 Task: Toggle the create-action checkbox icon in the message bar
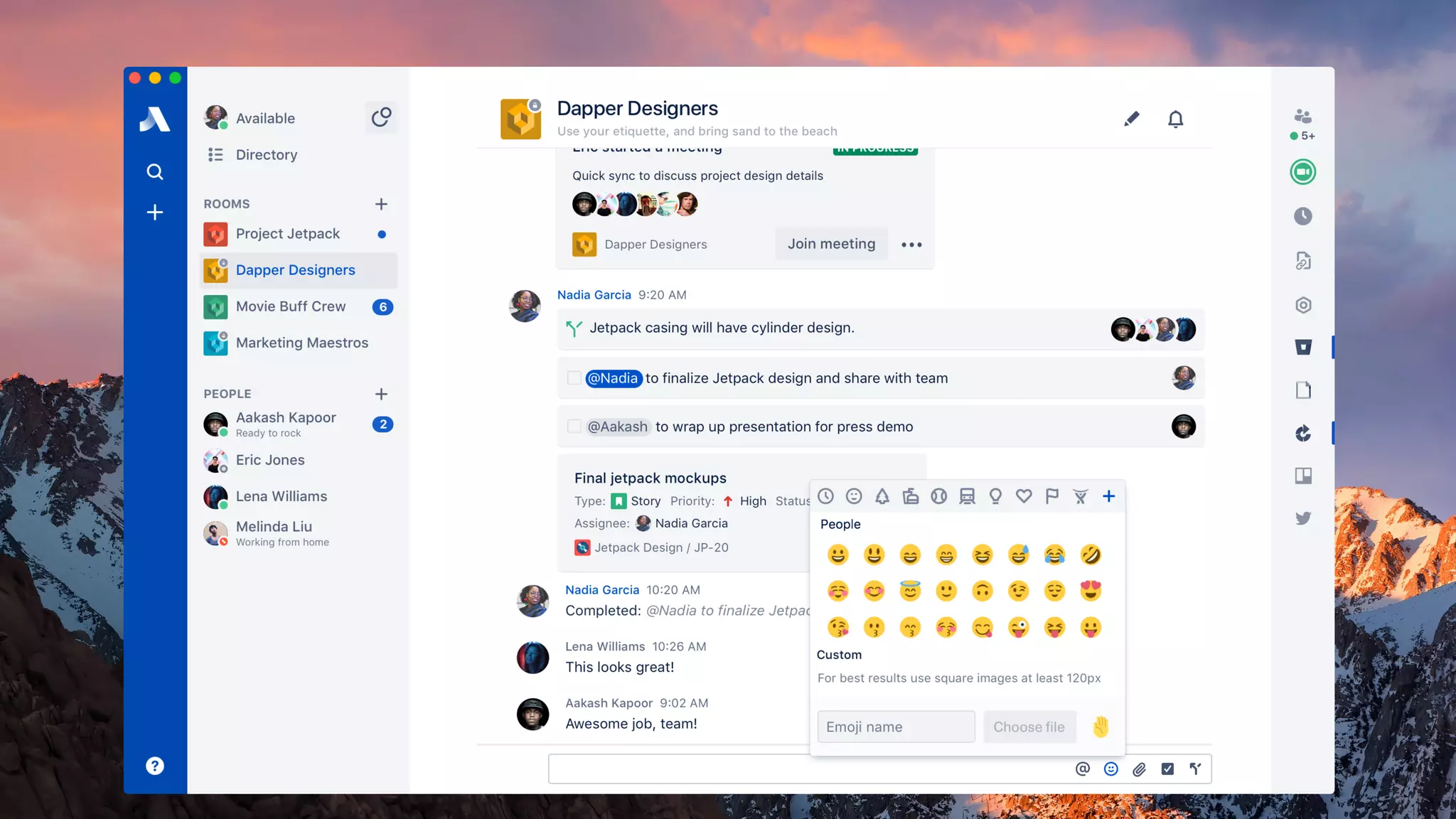1167,769
